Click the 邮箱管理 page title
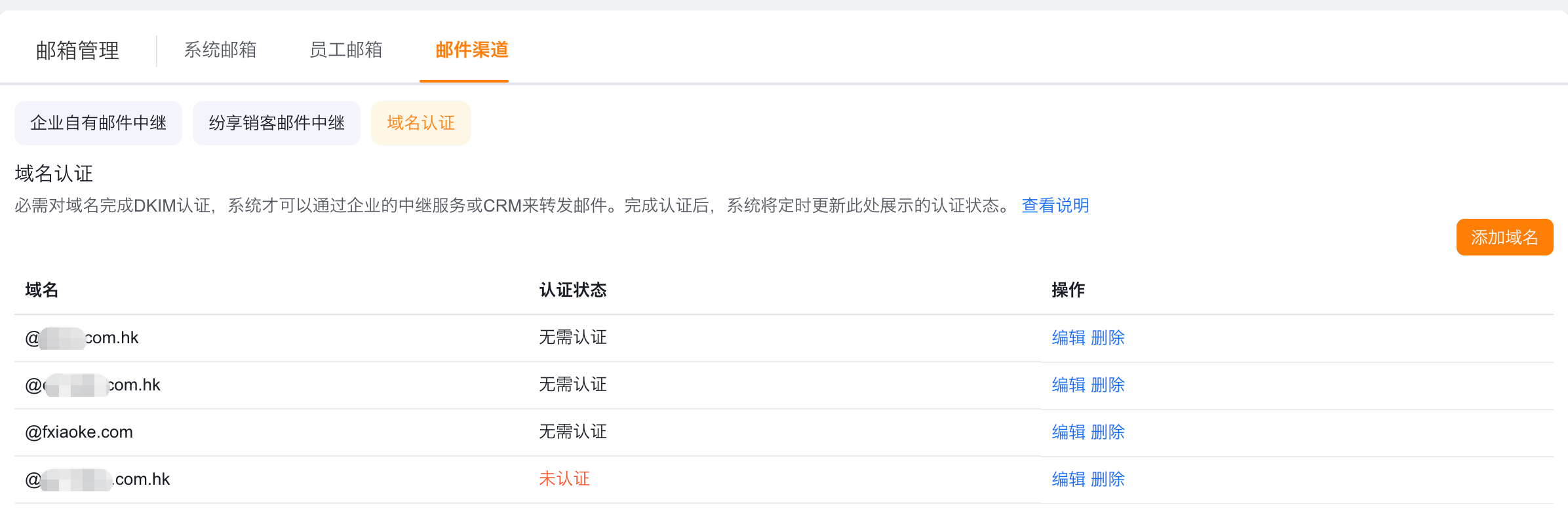The image size is (1568, 528). (77, 50)
